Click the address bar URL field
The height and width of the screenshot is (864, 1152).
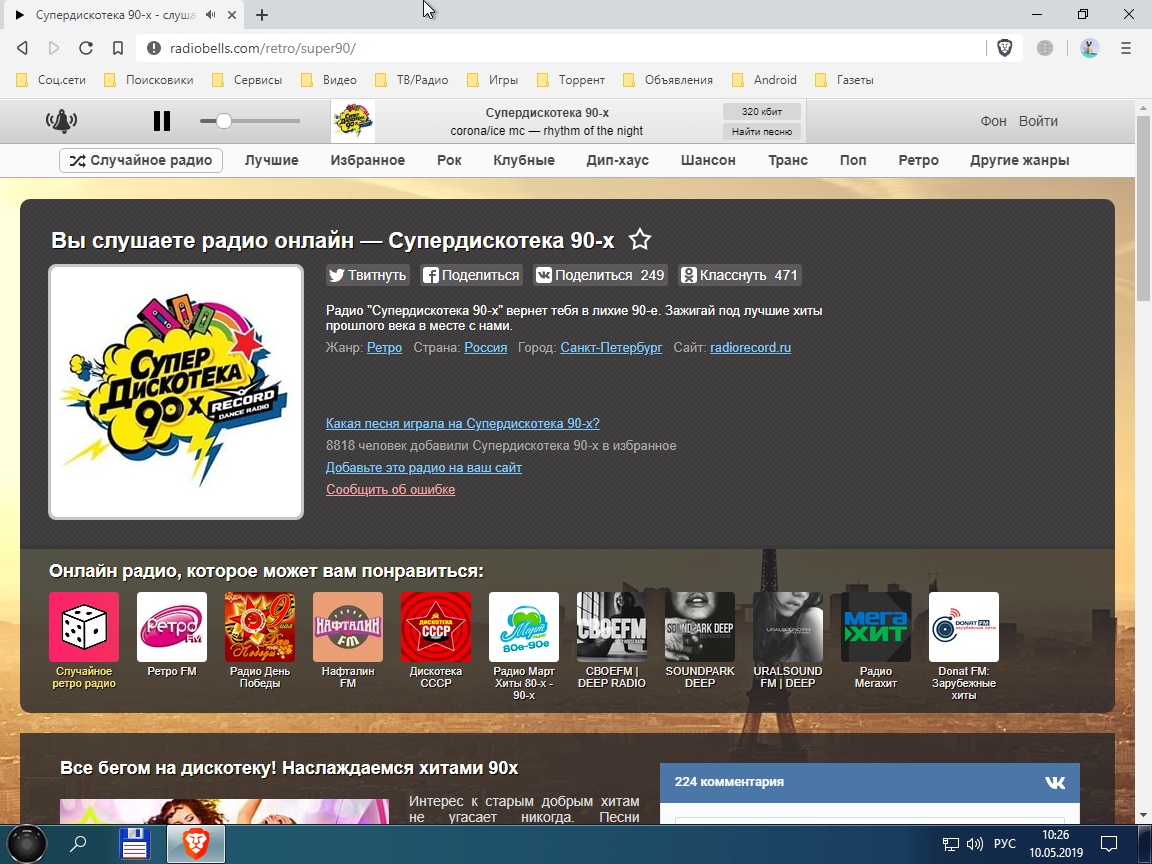click(x=558, y=48)
